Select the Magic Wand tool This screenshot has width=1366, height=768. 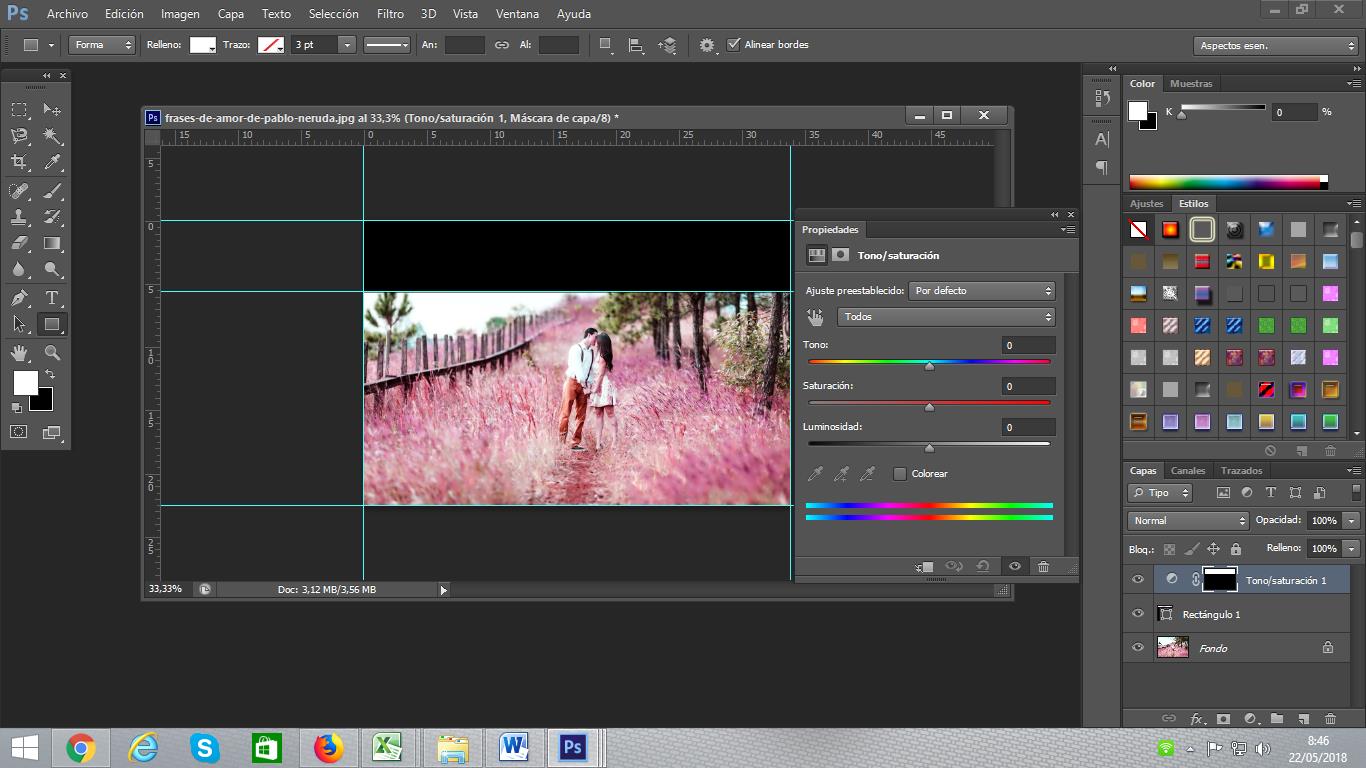[x=52, y=136]
